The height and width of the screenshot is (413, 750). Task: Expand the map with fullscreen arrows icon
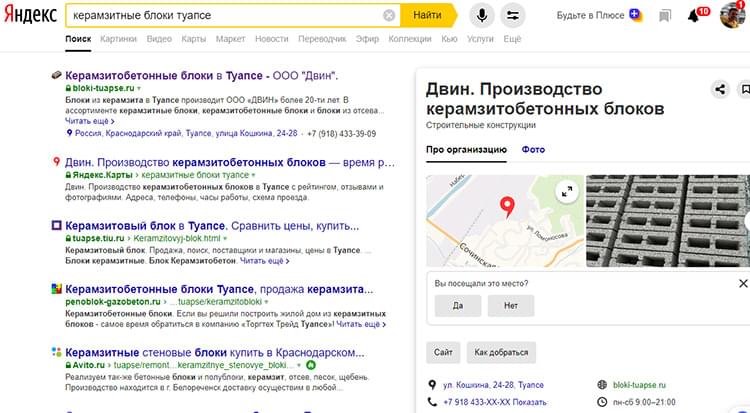pyautogui.click(x=567, y=192)
